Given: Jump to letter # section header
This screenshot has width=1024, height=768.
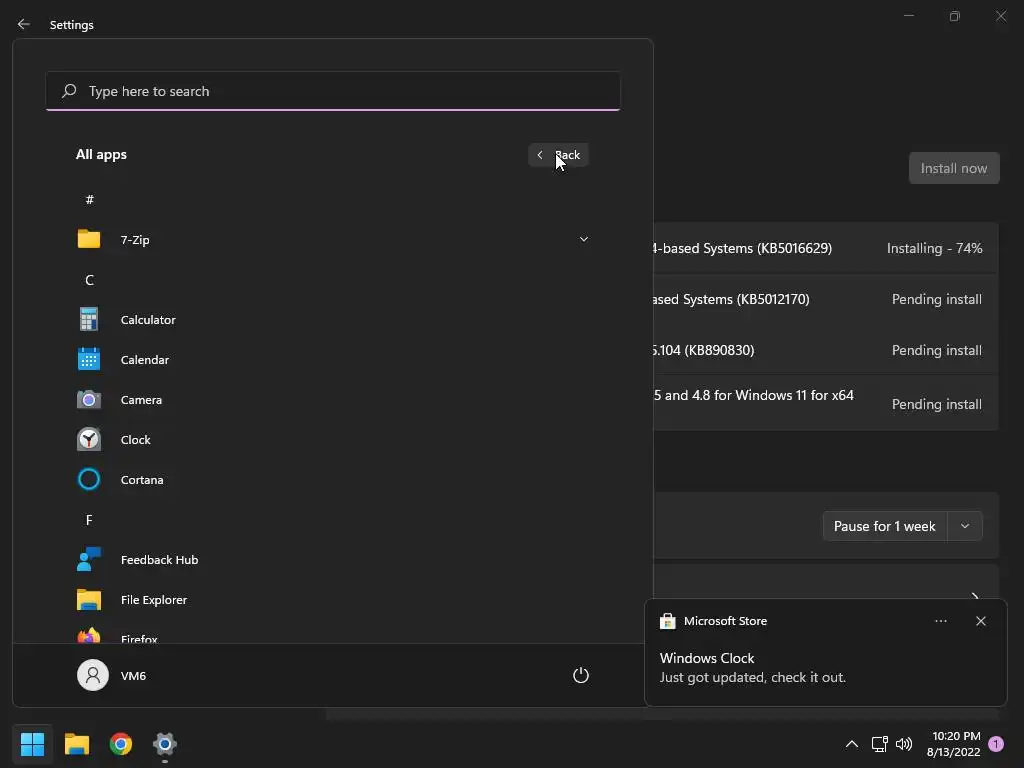Looking at the screenshot, I should pos(89,199).
